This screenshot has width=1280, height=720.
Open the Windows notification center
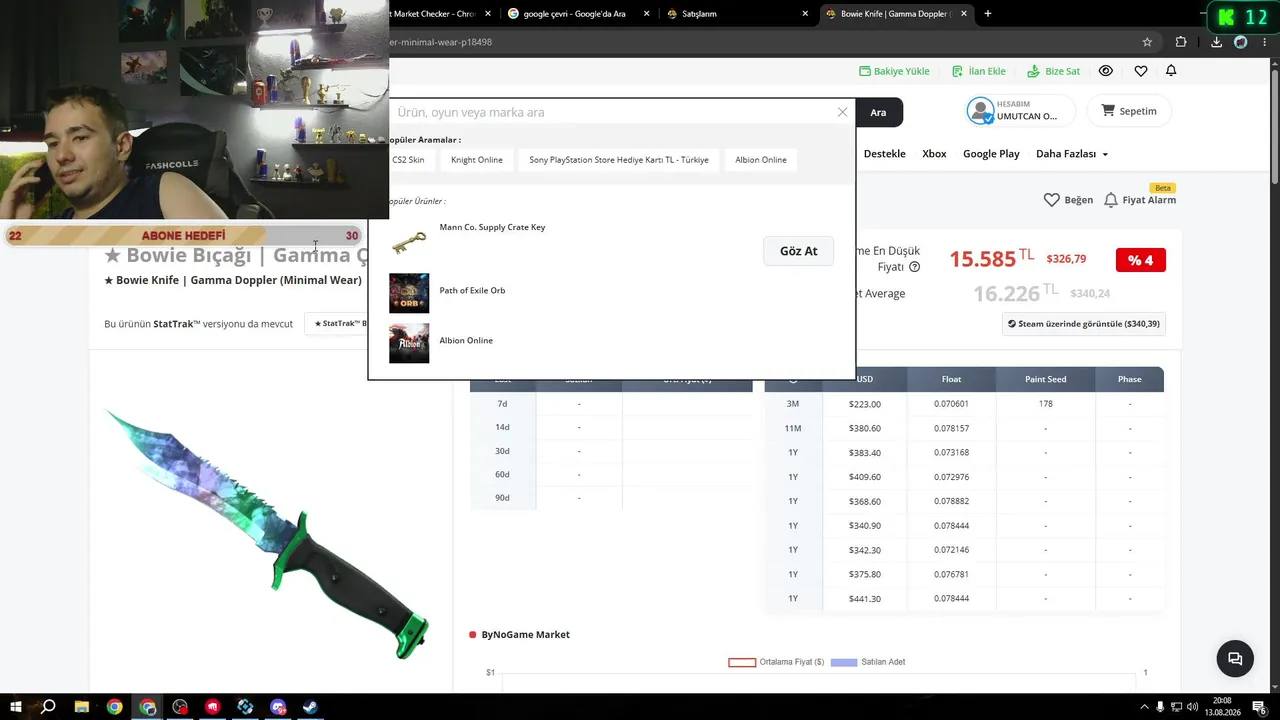(1259, 707)
